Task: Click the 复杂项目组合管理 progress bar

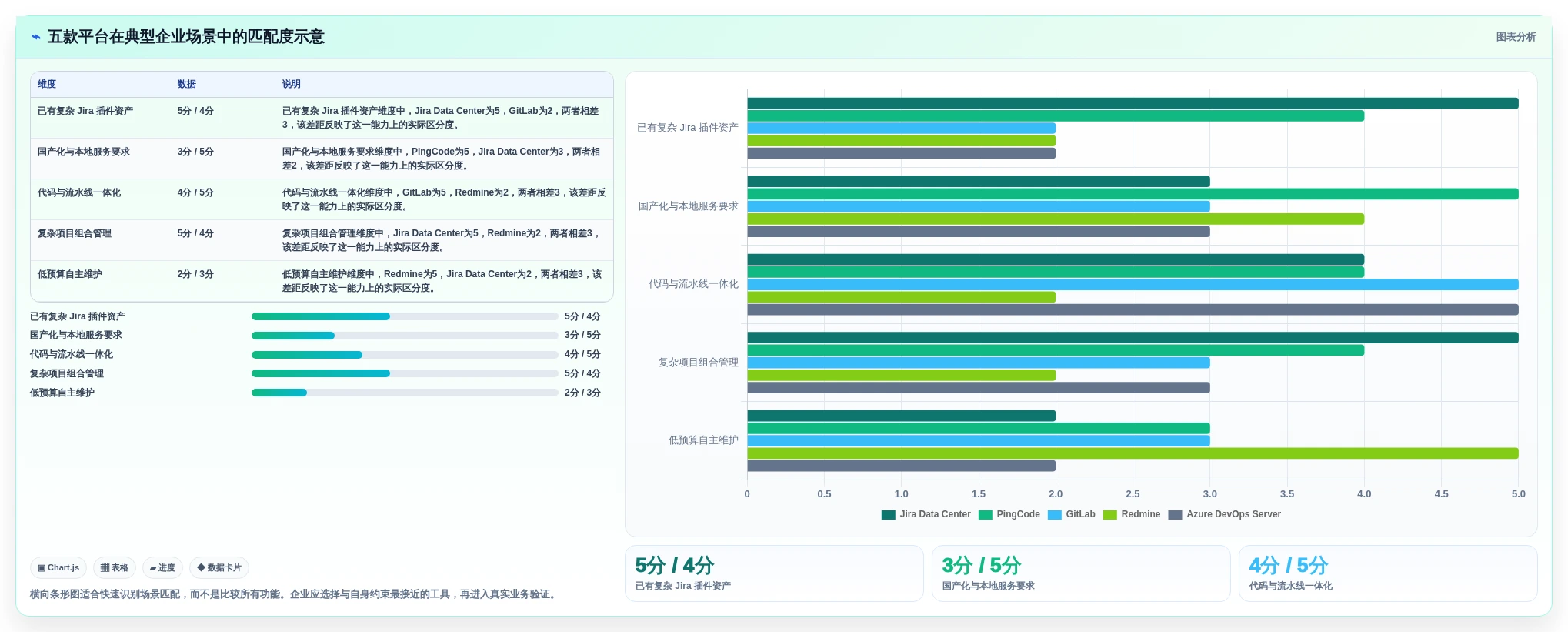Action: tap(405, 373)
